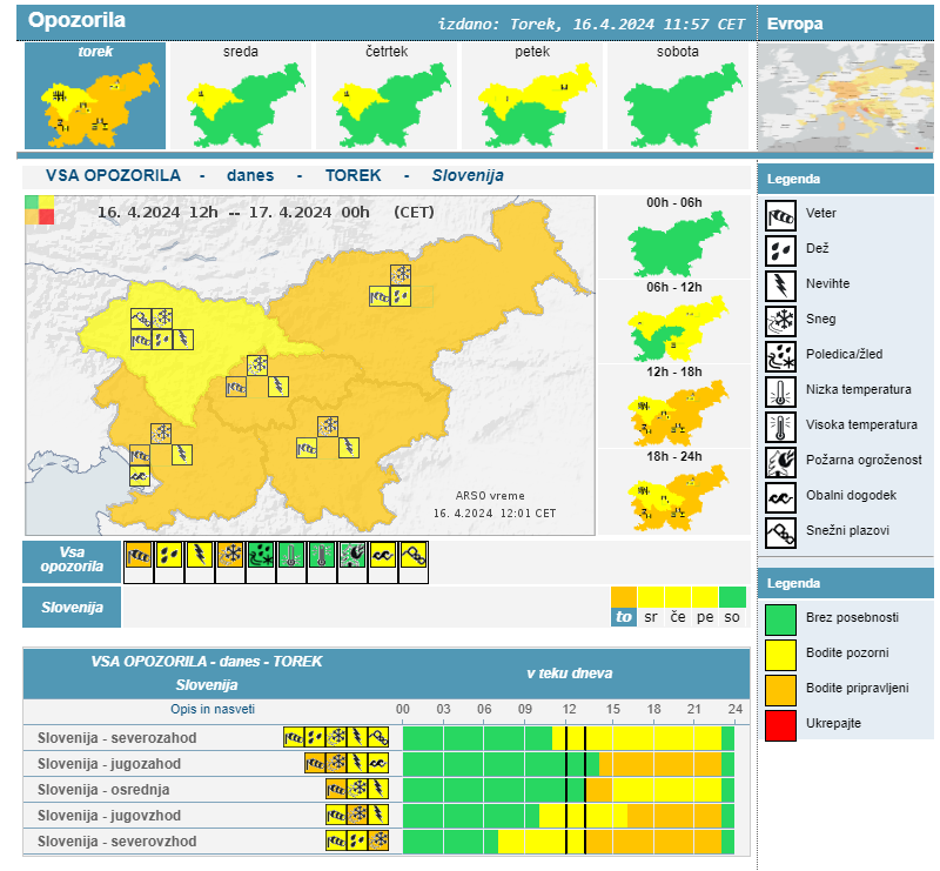The image size is (940, 871).
Task: Select the rain warning icon in the Vsa opozorila row
Action: [x=168, y=555]
